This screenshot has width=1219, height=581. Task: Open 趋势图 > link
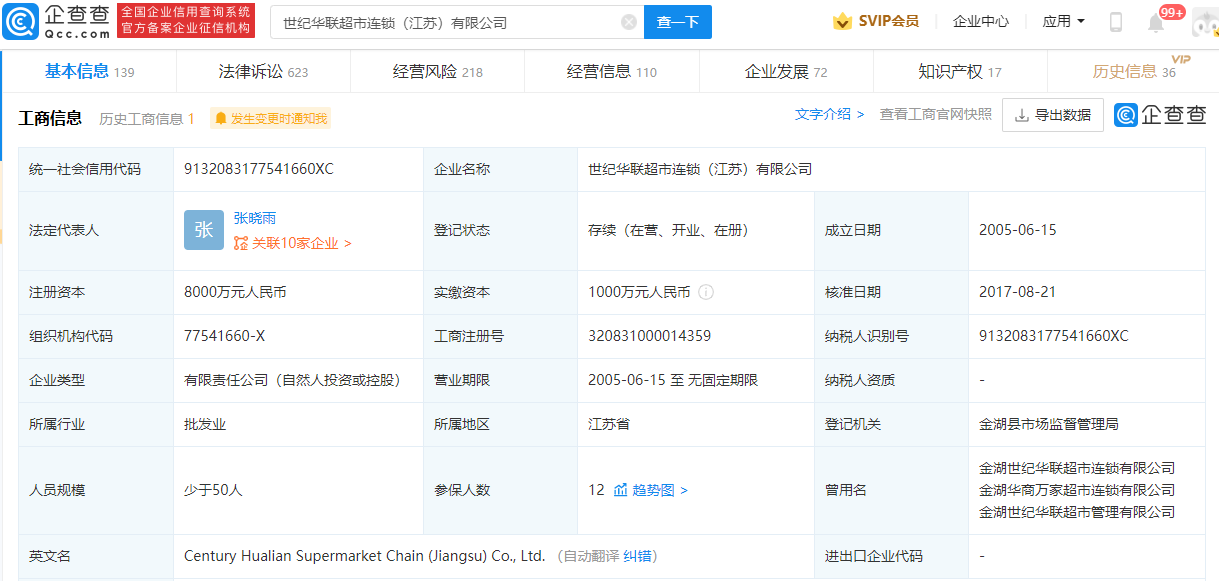660,490
